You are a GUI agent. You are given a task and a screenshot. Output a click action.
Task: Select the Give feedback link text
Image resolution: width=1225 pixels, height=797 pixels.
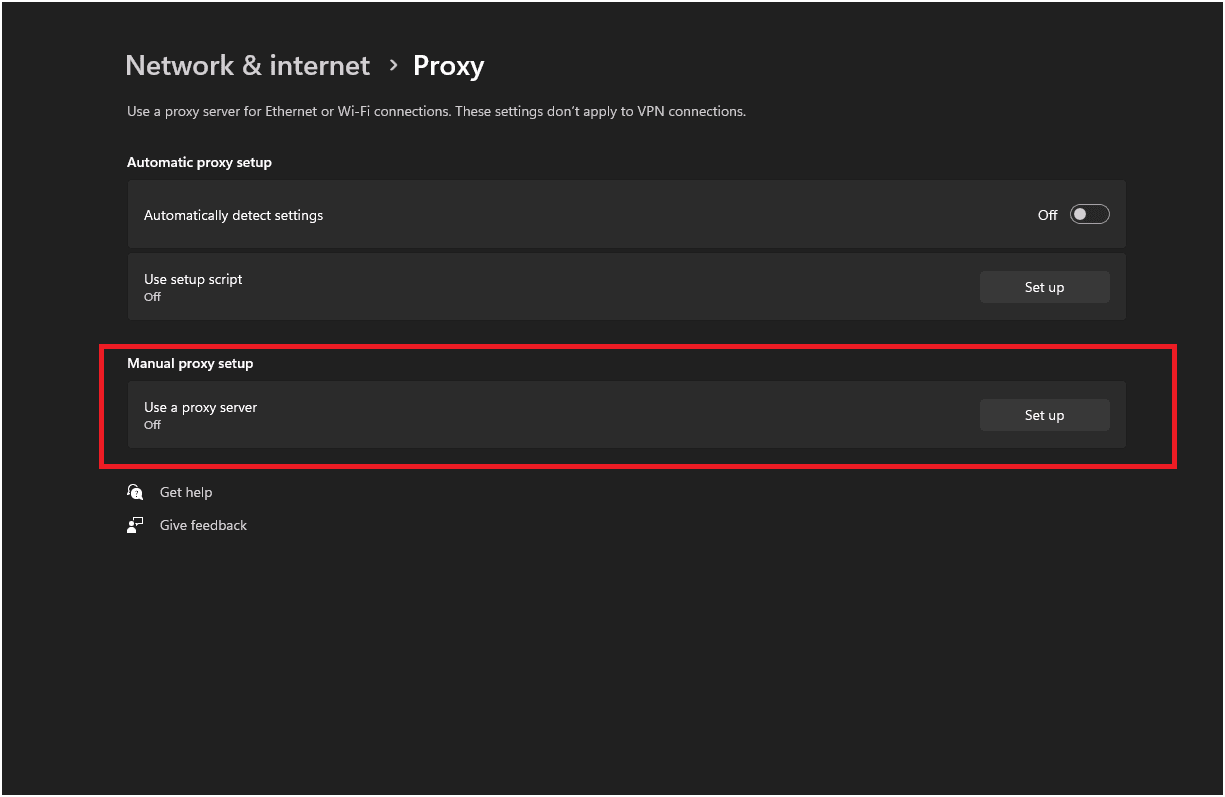pos(203,524)
